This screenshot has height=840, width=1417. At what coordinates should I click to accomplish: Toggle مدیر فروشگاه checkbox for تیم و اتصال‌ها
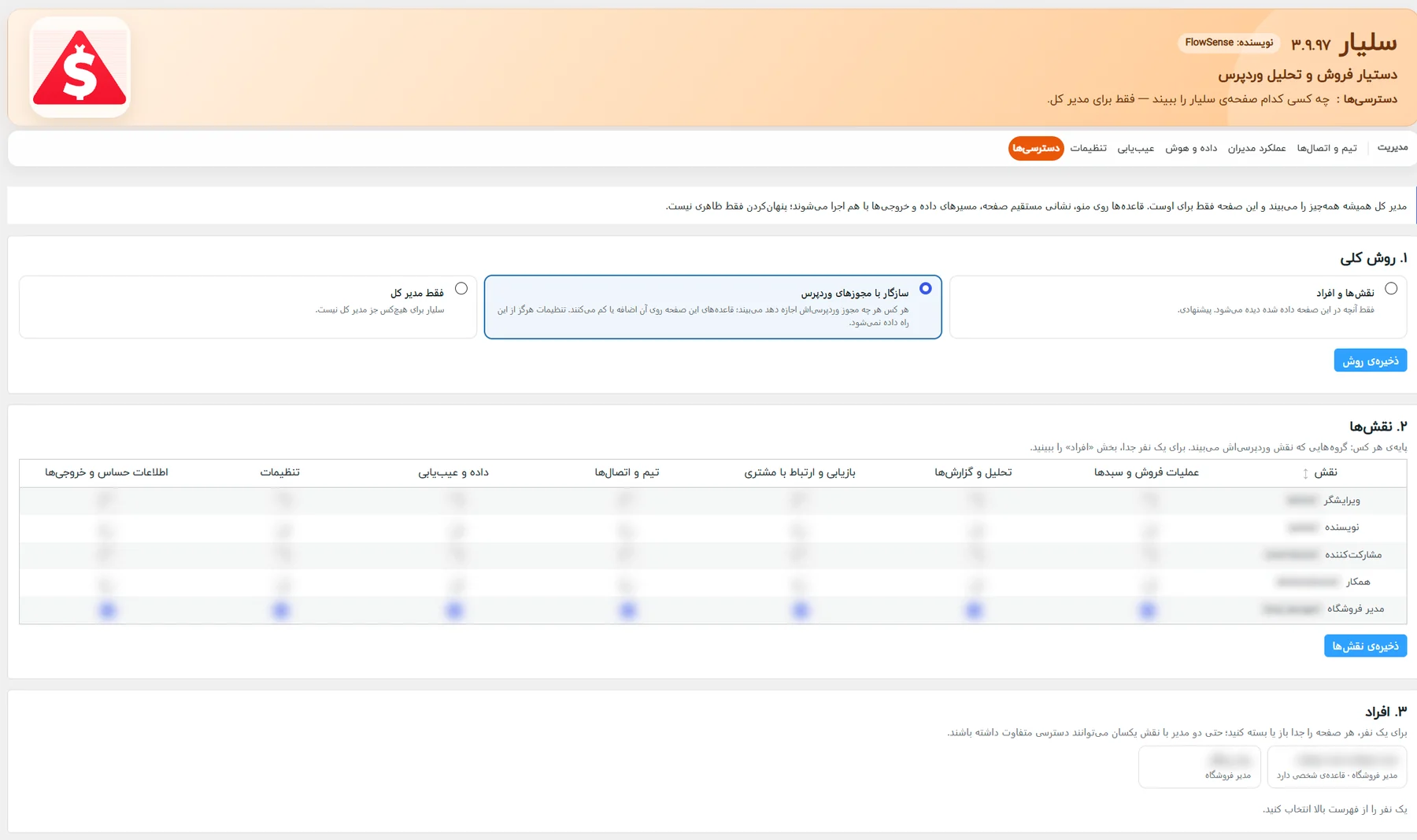click(x=627, y=609)
